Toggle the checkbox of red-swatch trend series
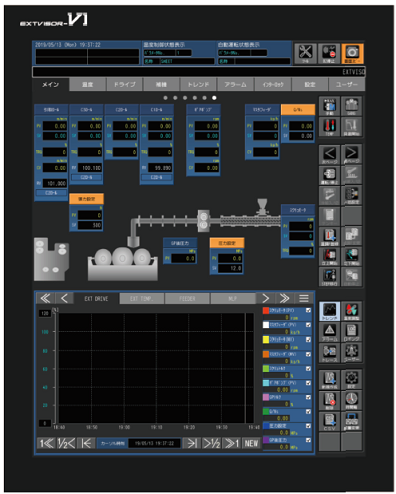This screenshot has width=396, height=494. click(308, 310)
